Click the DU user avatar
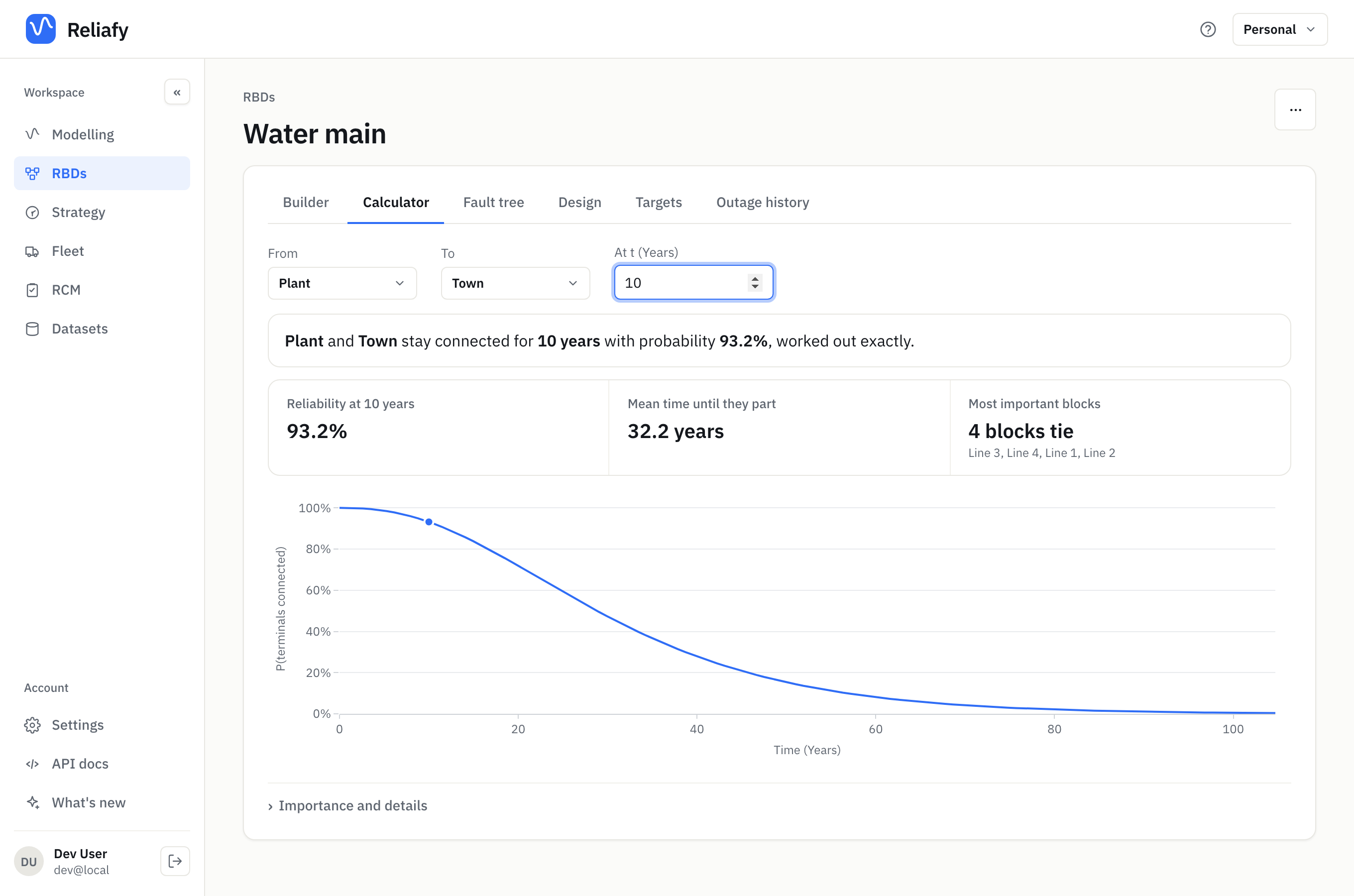Screen dimensions: 1354x896 click(28, 861)
